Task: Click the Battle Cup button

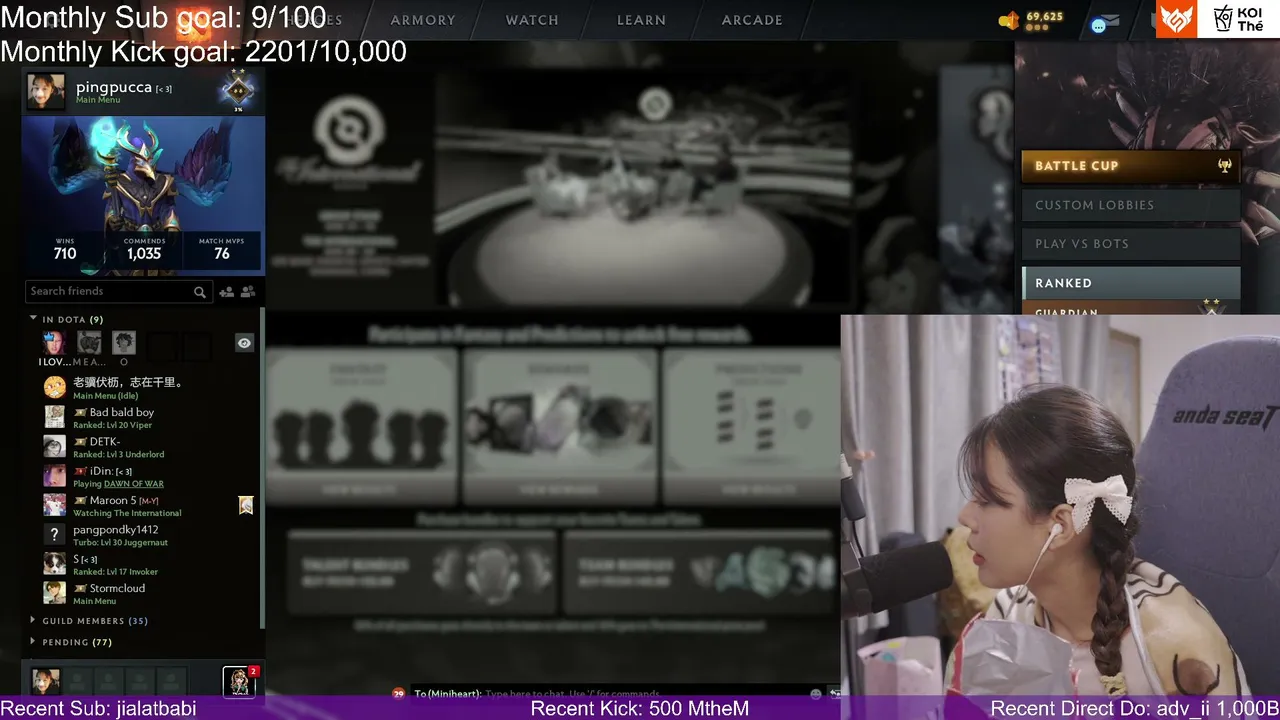Action: click(x=1131, y=166)
